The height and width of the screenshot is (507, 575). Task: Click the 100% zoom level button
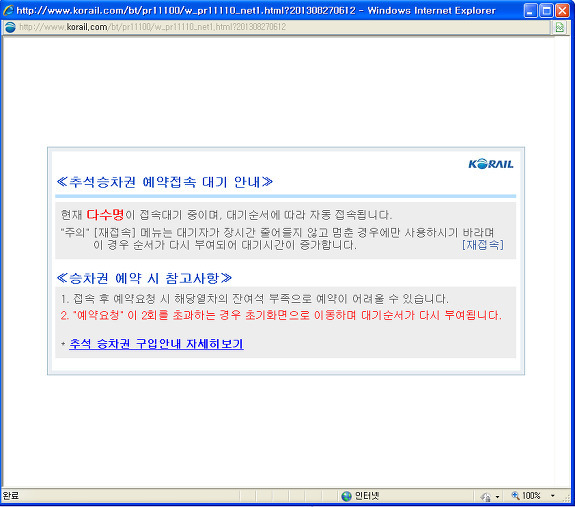pos(531,496)
